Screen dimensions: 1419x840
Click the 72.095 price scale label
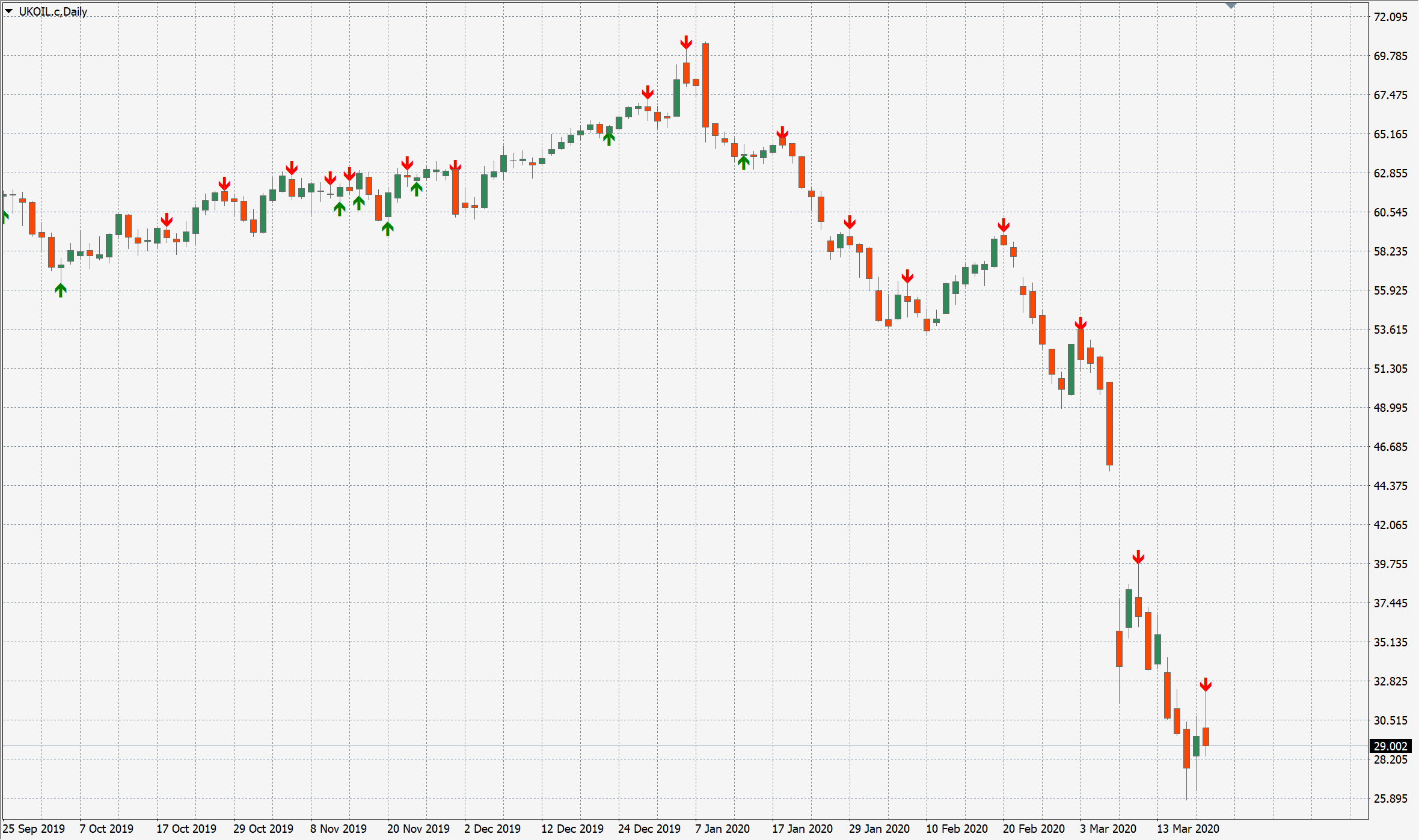(x=1390, y=17)
